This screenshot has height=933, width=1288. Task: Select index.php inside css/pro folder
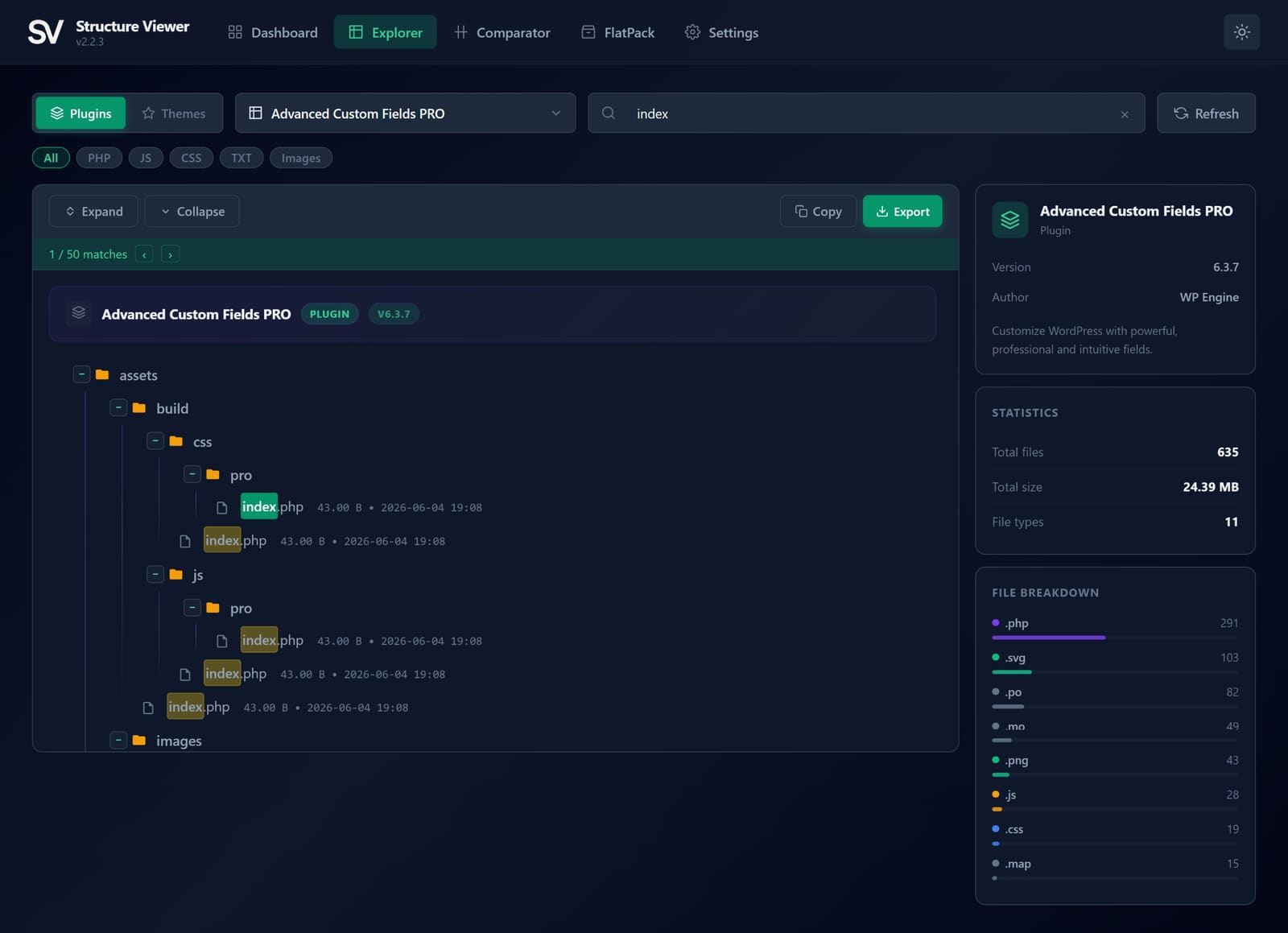pyautogui.click(x=272, y=506)
